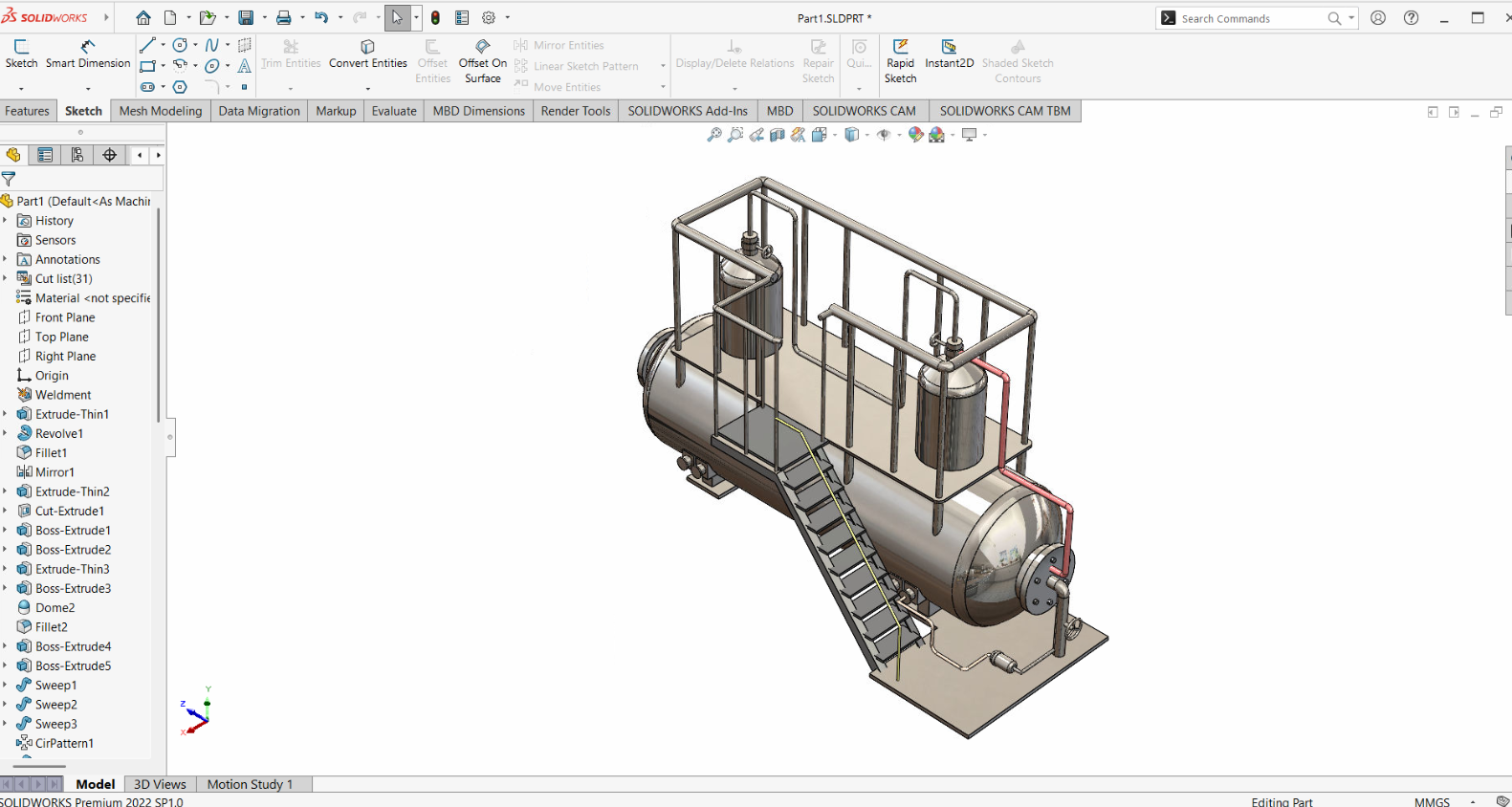1512x807 pixels.
Task: Toggle Instant2D mode
Action: (x=949, y=54)
